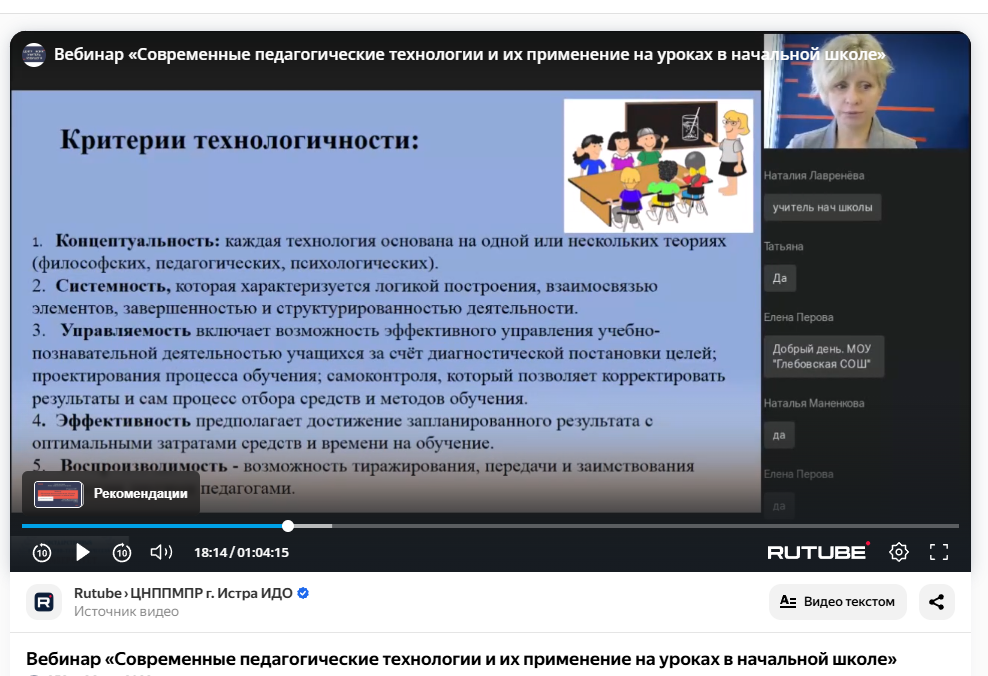This screenshot has height=676, width=988.
Task: Click the video progress slider handle
Action: click(288, 526)
